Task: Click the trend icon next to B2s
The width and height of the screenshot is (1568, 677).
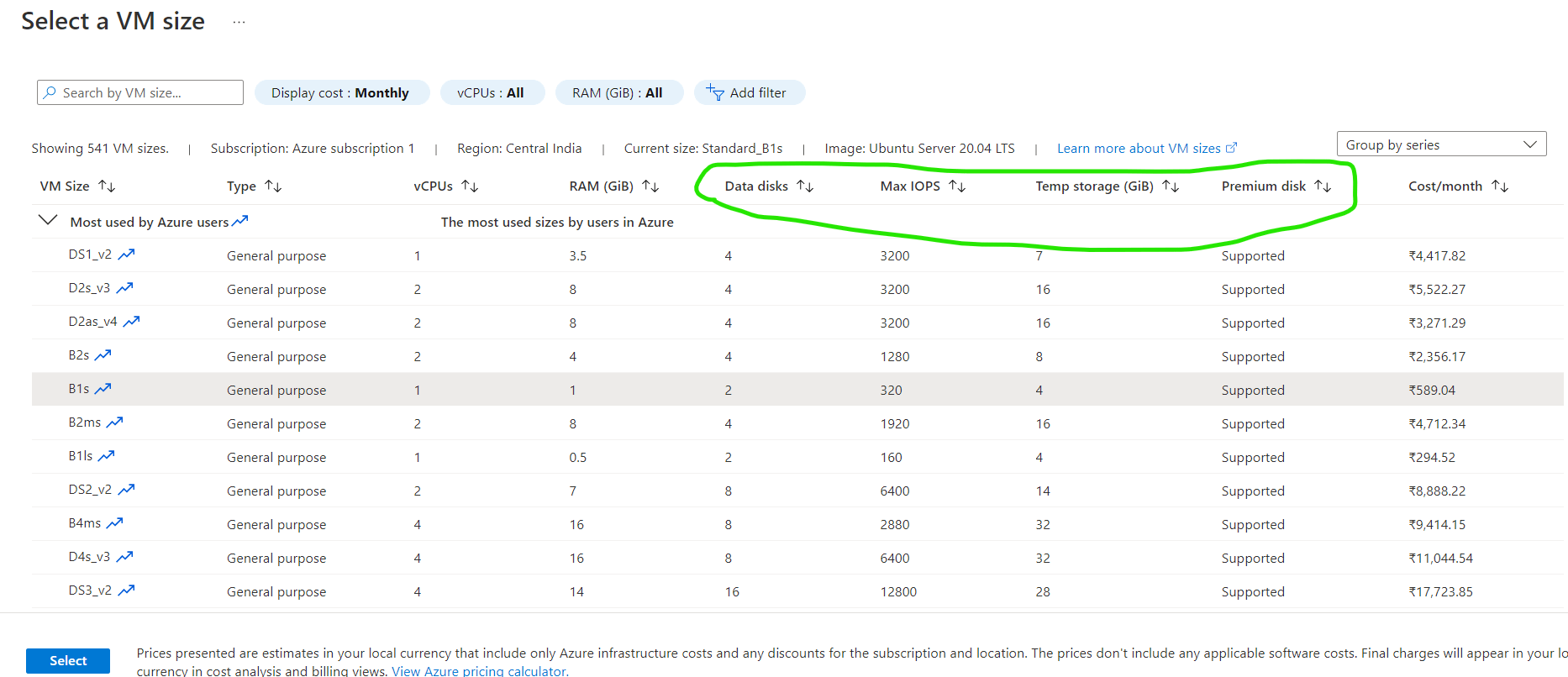Action: pos(103,355)
